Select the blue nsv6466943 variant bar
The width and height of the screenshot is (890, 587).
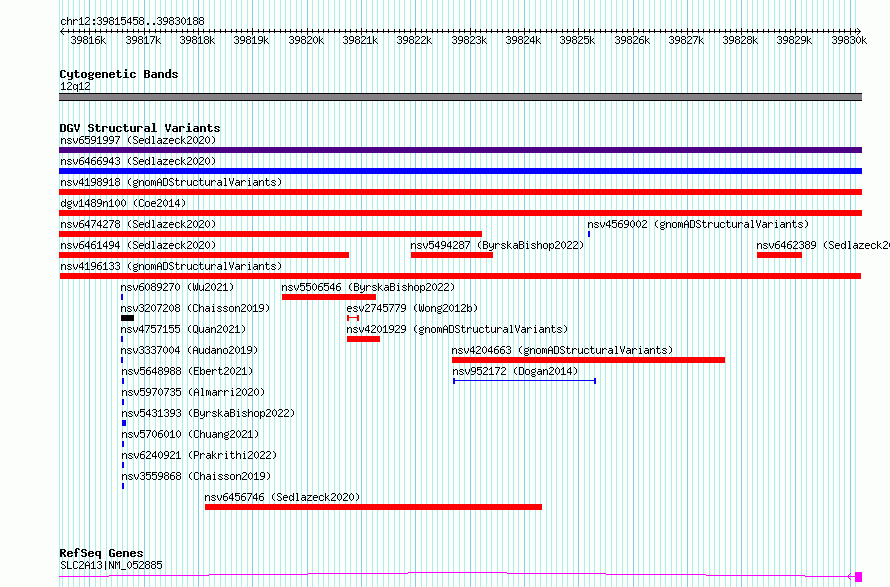[x=460, y=171]
